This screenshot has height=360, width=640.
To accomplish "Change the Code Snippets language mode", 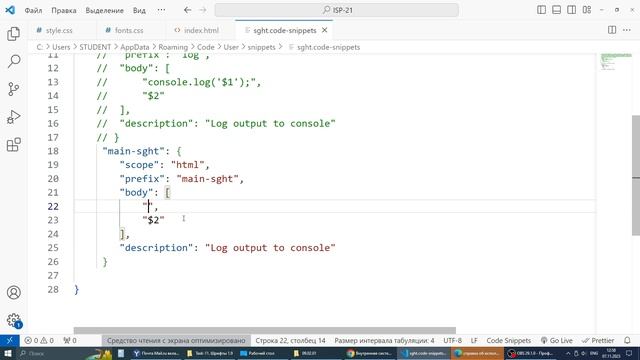I will [x=509, y=340].
